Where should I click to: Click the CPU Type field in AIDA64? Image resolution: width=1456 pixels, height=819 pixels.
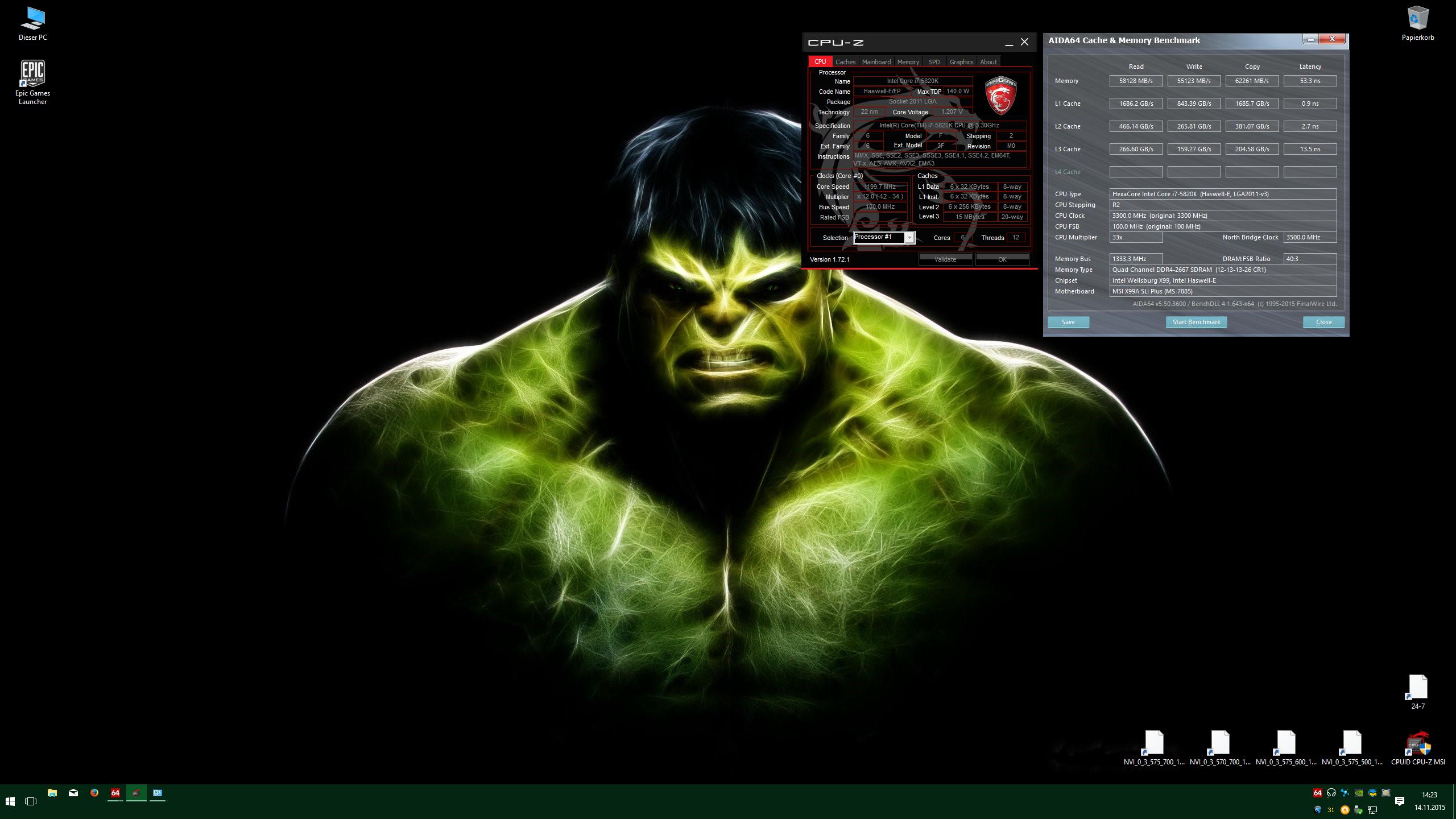pyautogui.click(x=1223, y=194)
